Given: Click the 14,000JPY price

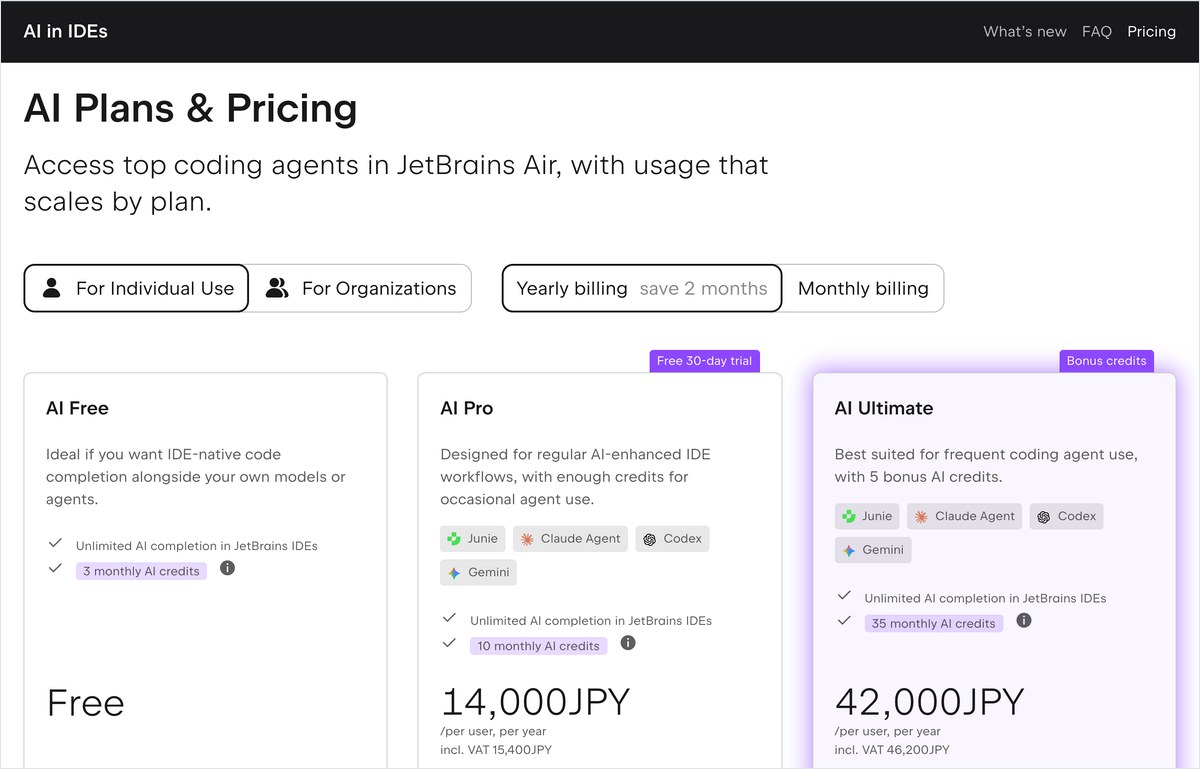Looking at the screenshot, I should pos(535,702).
